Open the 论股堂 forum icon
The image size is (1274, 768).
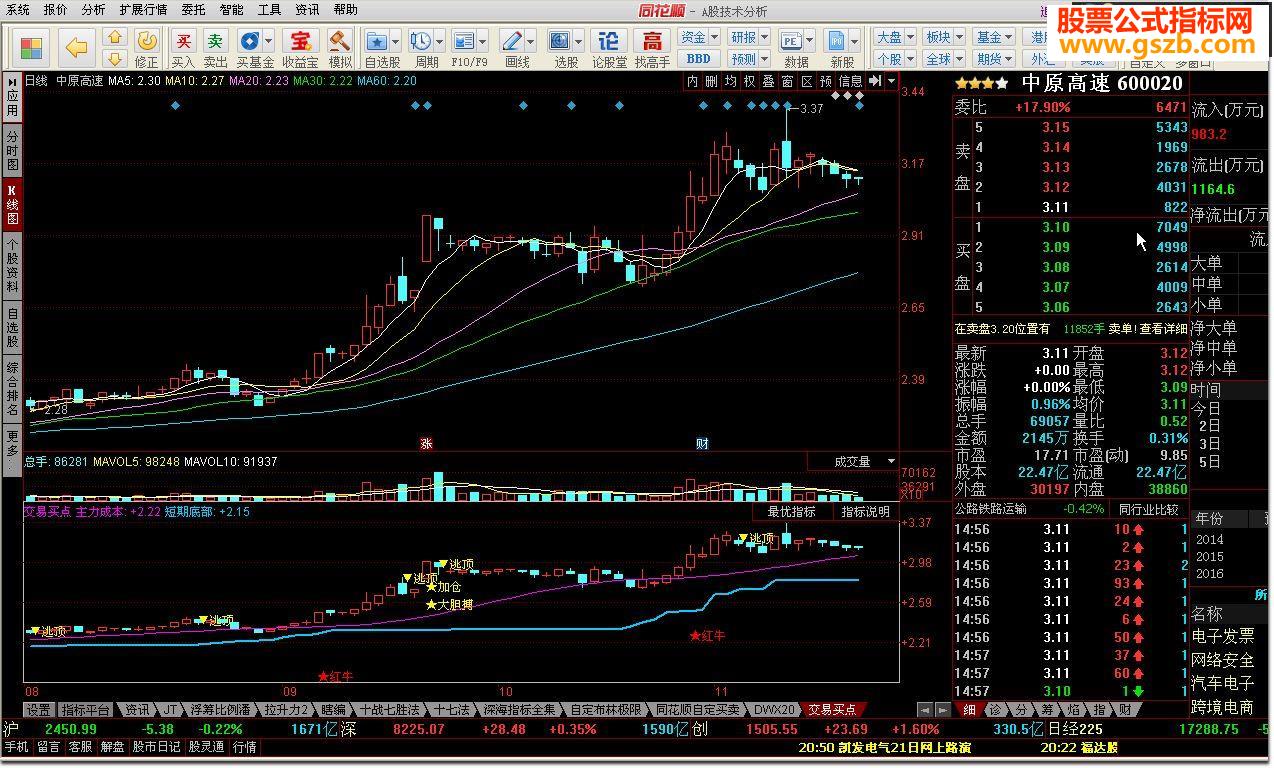pyautogui.click(x=609, y=41)
